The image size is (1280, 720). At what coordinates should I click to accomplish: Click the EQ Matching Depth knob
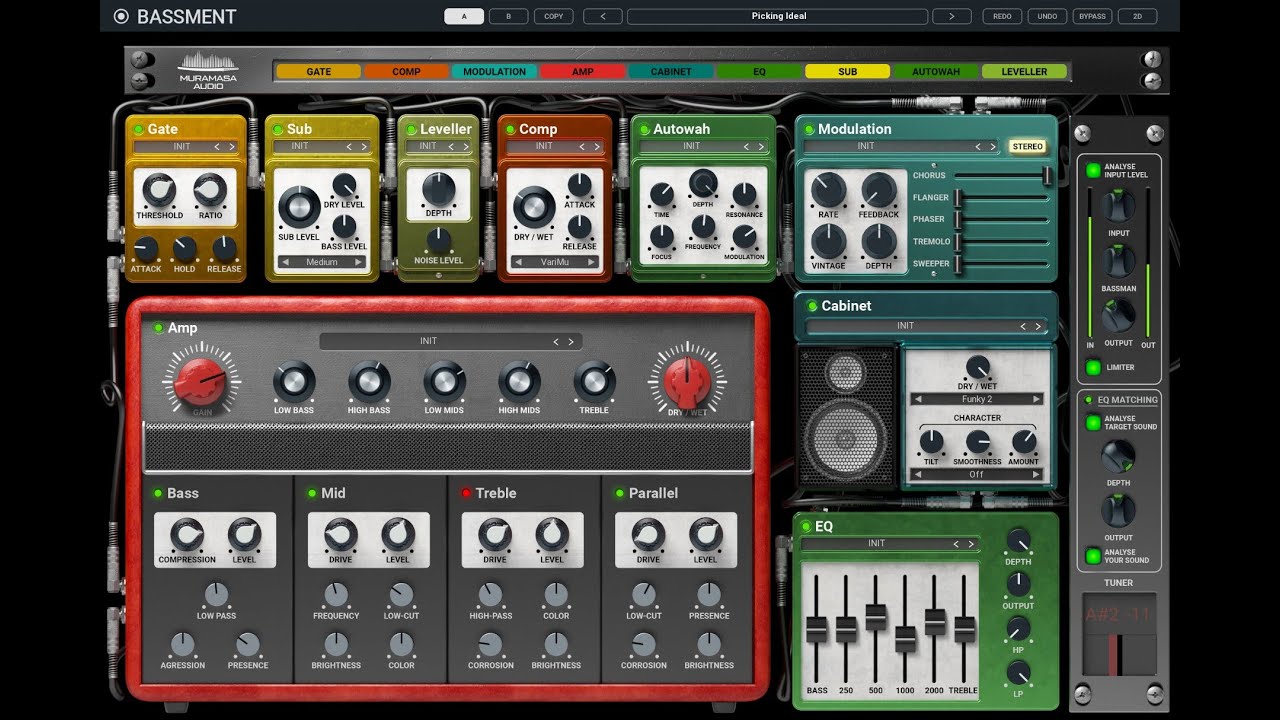pyautogui.click(x=1118, y=457)
